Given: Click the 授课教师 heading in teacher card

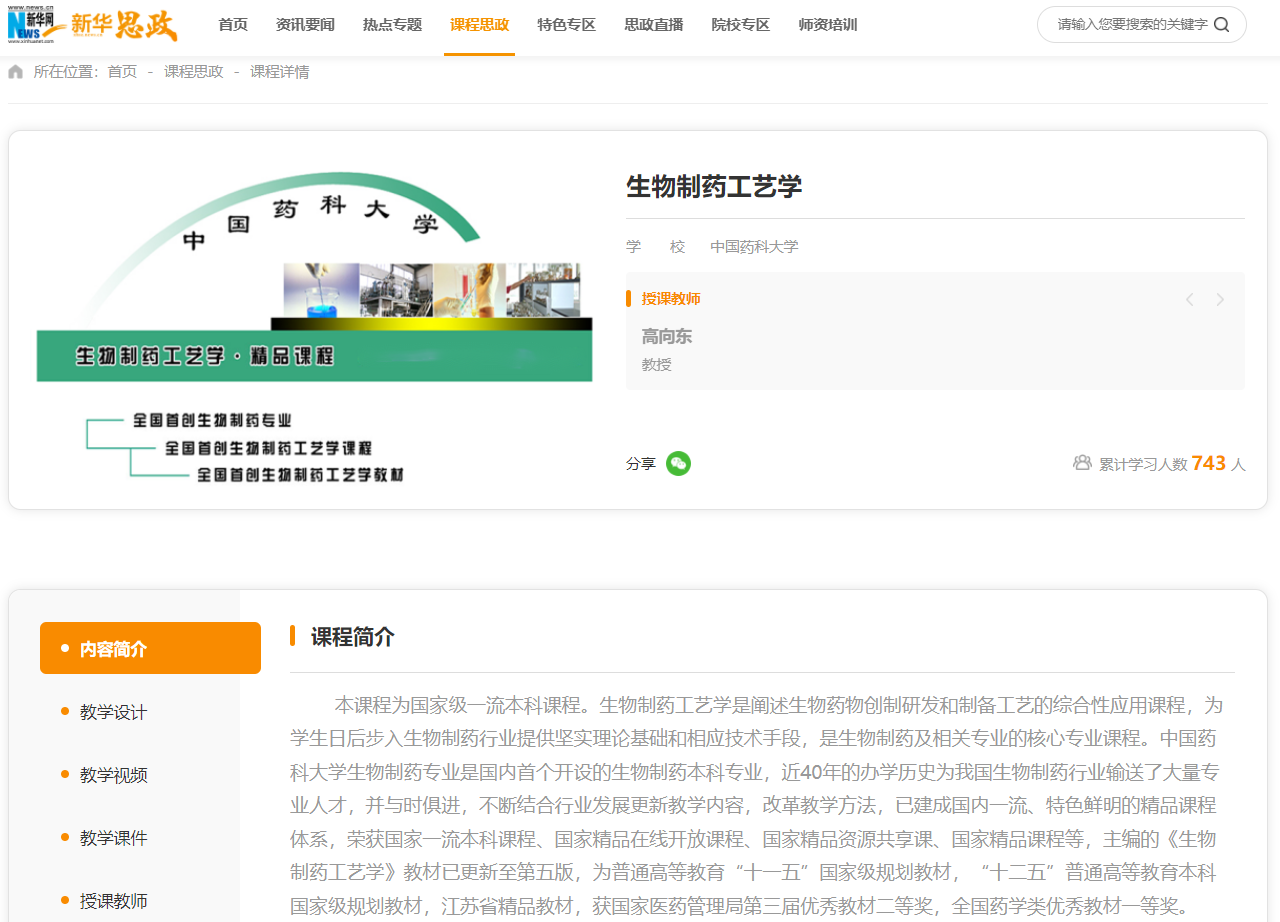Looking at the screenshot, I should [671, 299].
